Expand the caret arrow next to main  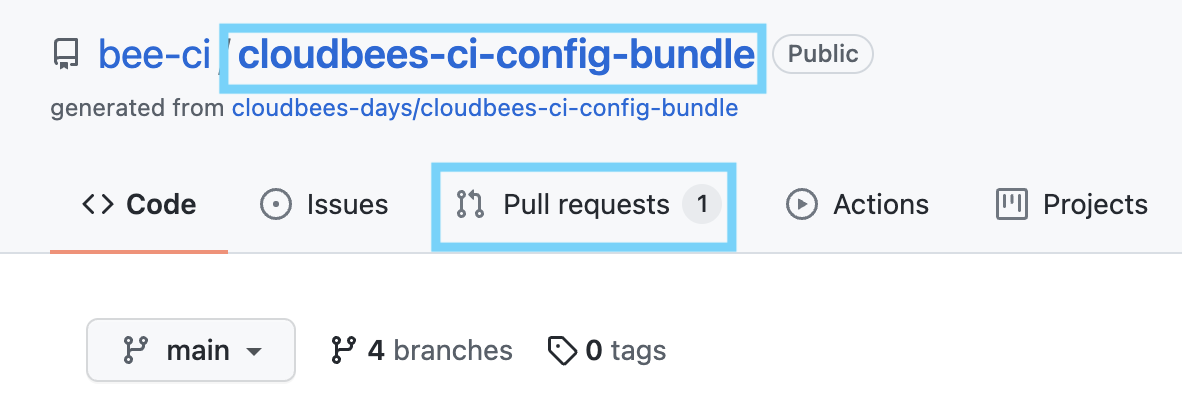coord(254,351)
